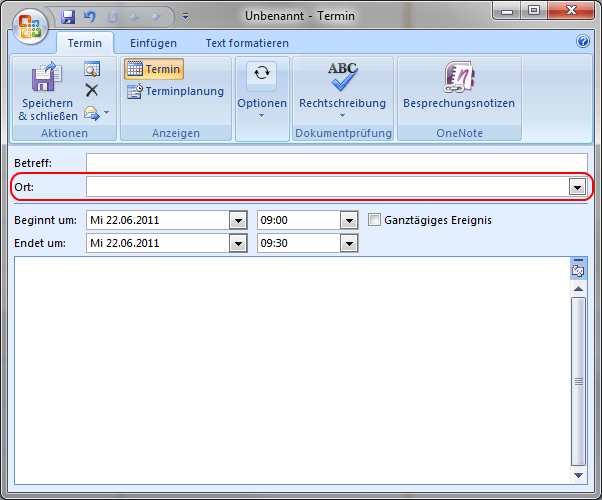602x500 pixels.
Task: Click the Betreff input field
Action: pos(336,163)
